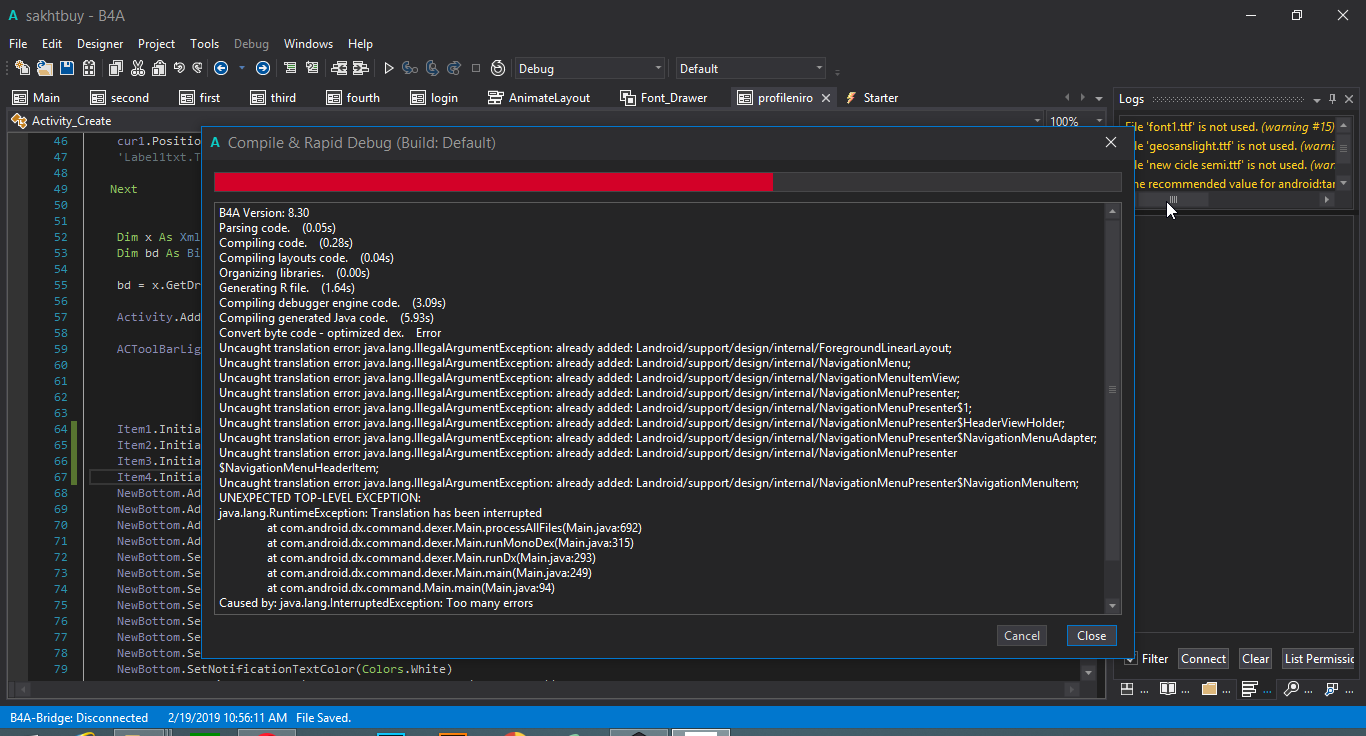Click the Cancel button in compile dialog
This screenshot has height=736, width=1366.
[1022, 636]
